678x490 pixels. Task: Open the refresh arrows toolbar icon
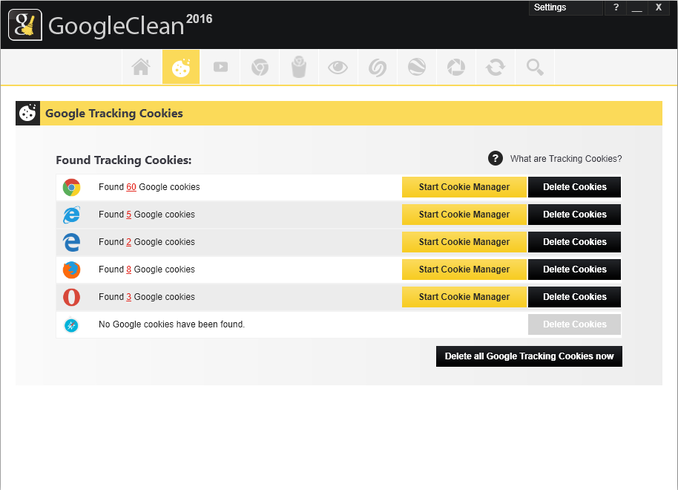click(x=496, y=67)
